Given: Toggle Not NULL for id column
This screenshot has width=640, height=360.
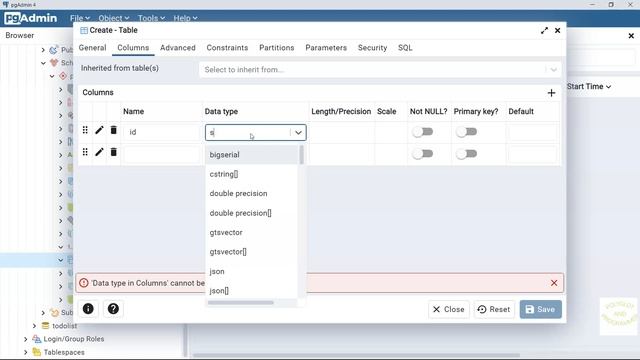Looking at the screenshot, I should pos(422,132).
